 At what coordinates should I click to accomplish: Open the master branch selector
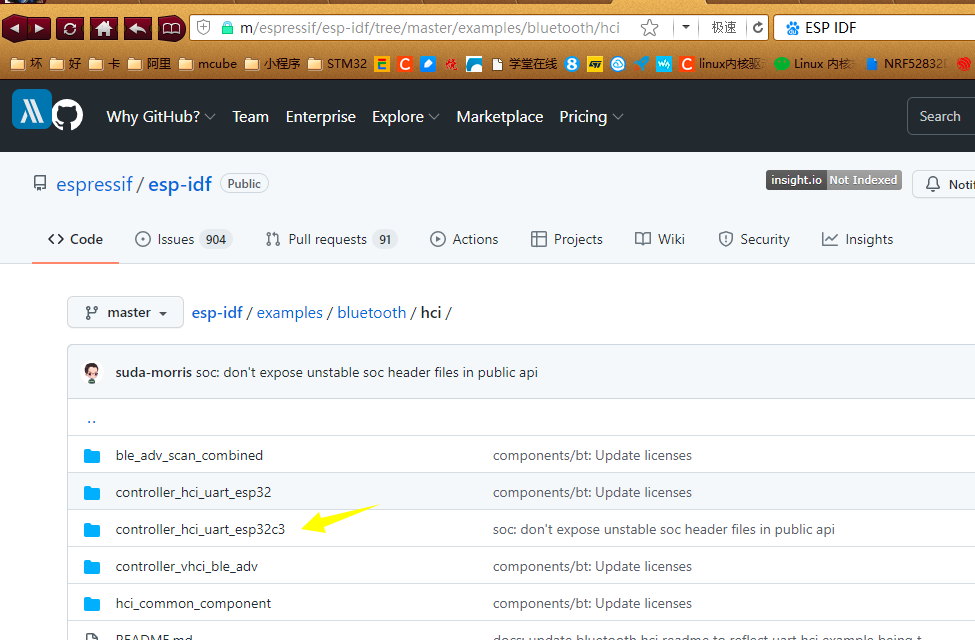[x=126, y=312]
